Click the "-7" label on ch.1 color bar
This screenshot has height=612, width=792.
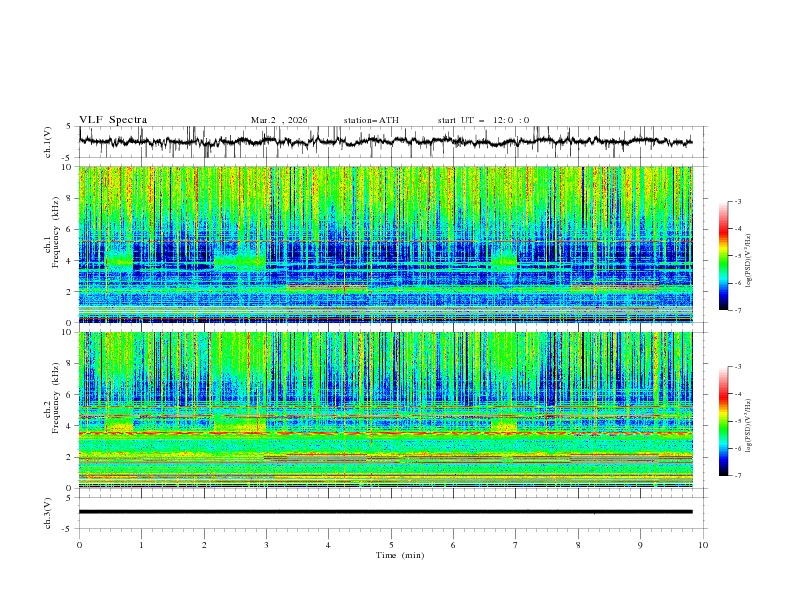coord(737,310)
